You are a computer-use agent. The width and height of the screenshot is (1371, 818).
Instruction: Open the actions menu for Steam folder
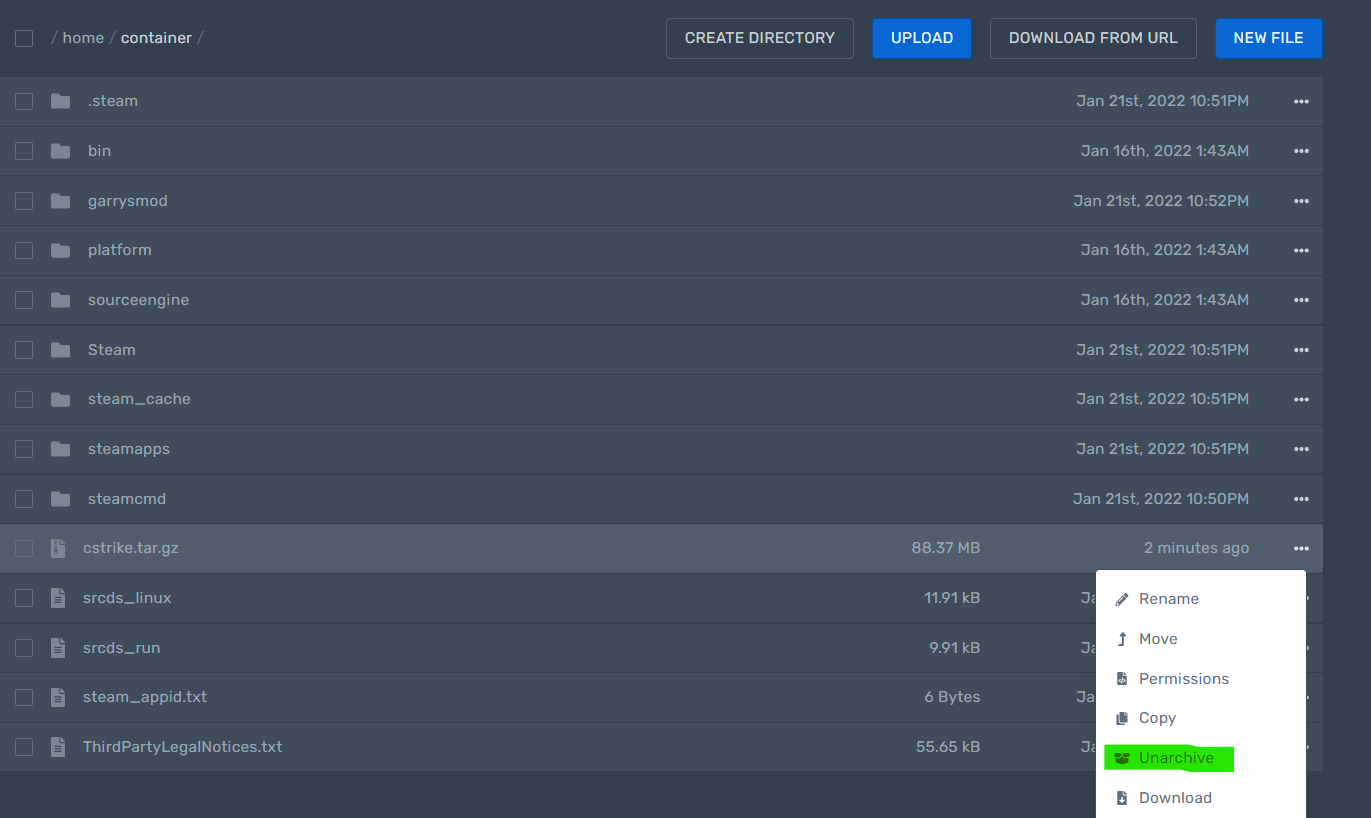click(x=1301, y=349)
